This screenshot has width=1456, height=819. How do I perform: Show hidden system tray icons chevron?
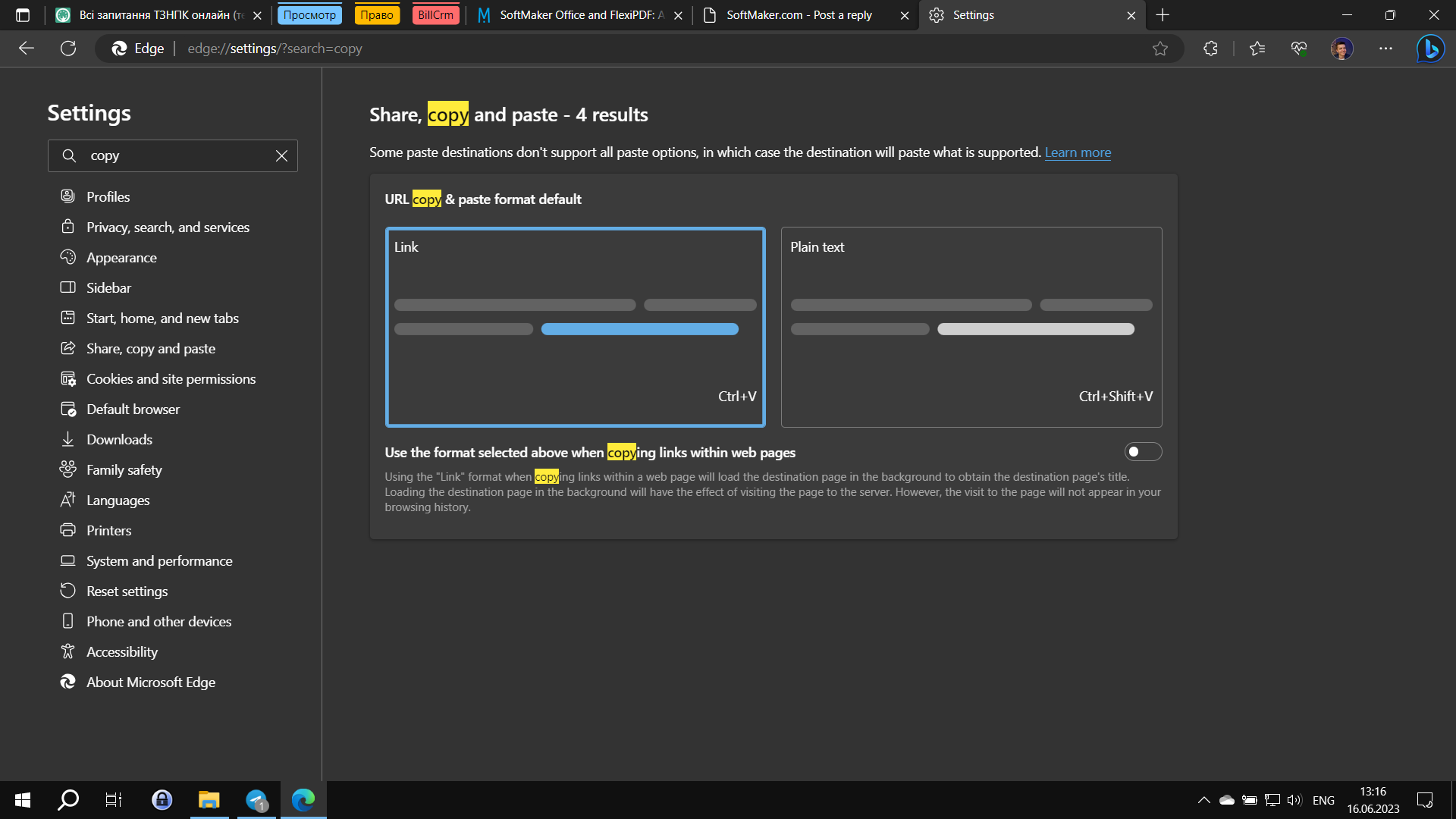1203,800
